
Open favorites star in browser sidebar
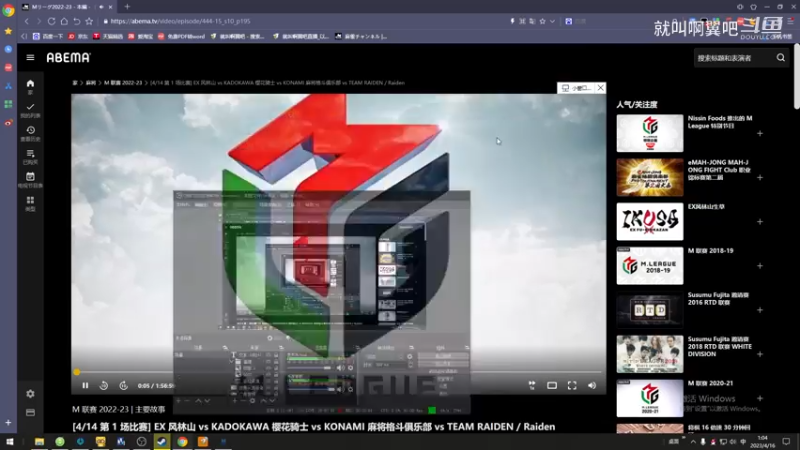pos(8,31)
